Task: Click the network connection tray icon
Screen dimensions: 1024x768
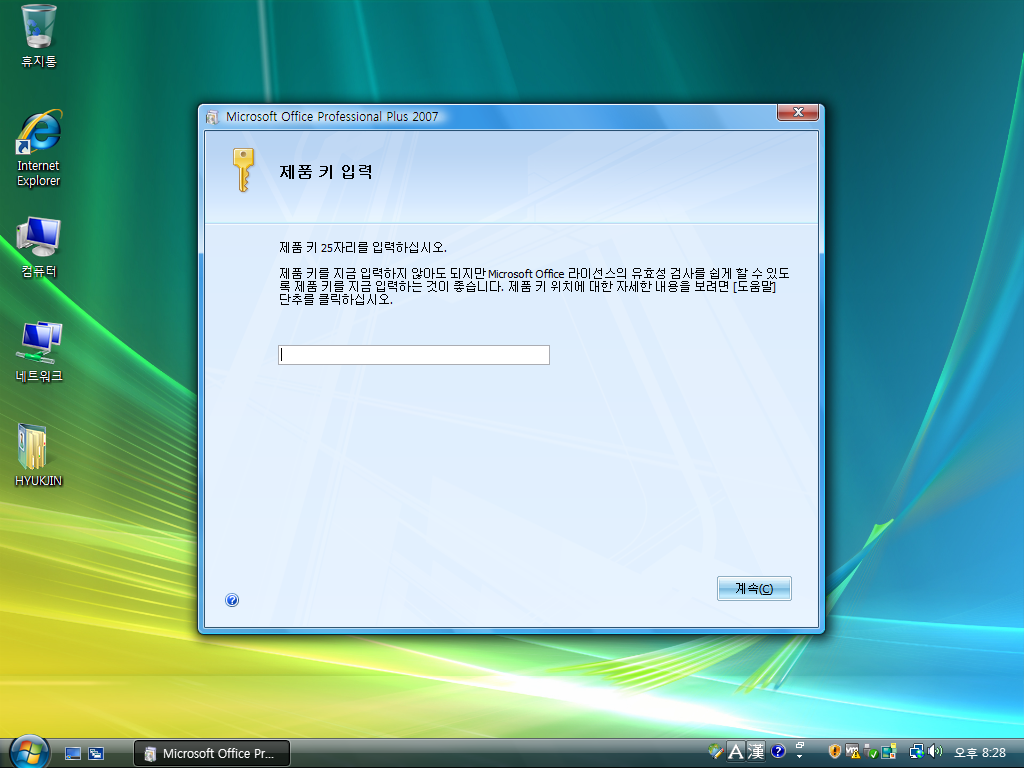Action: pos(916,752)
